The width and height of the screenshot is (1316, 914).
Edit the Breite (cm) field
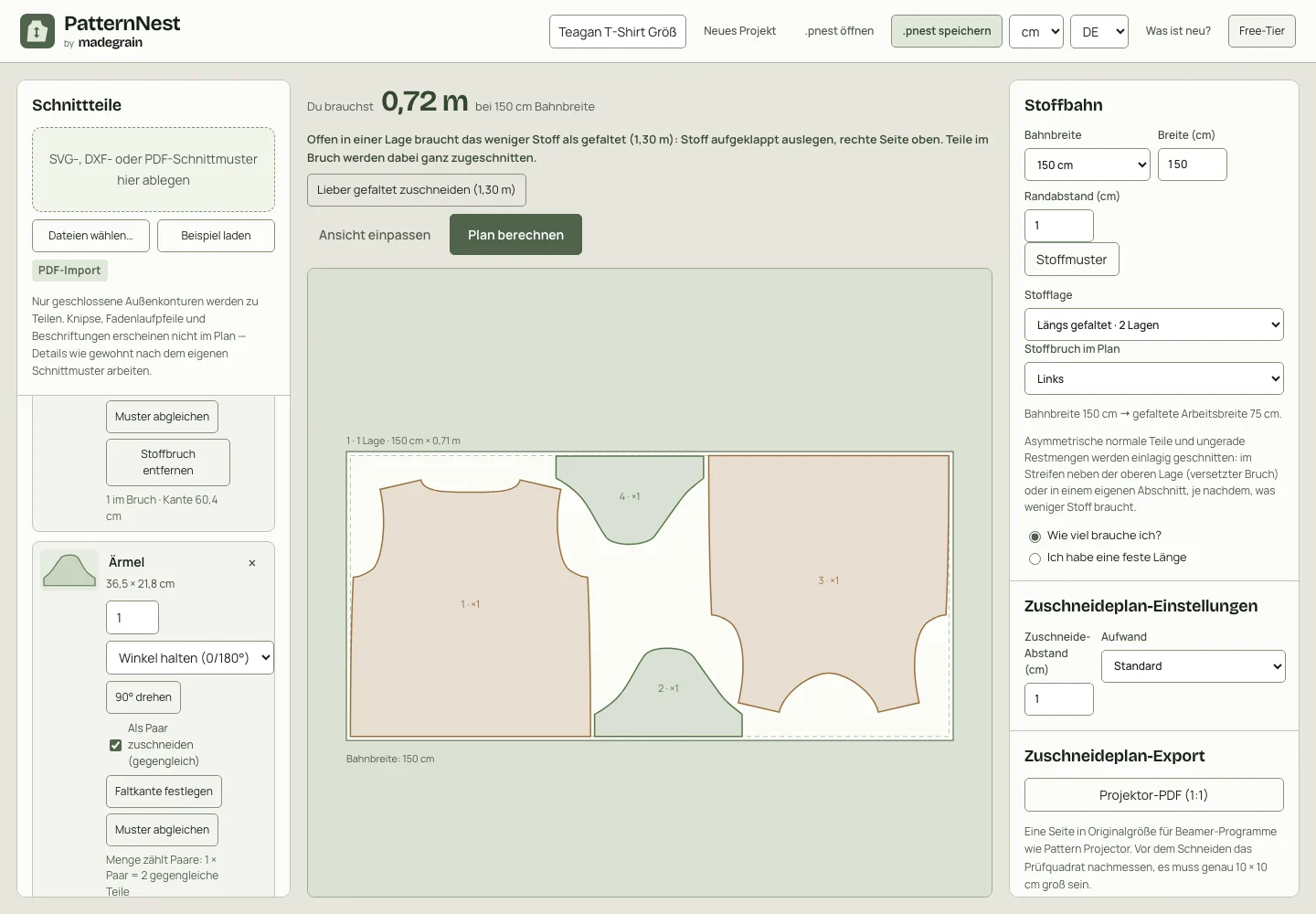point(1193,165)
